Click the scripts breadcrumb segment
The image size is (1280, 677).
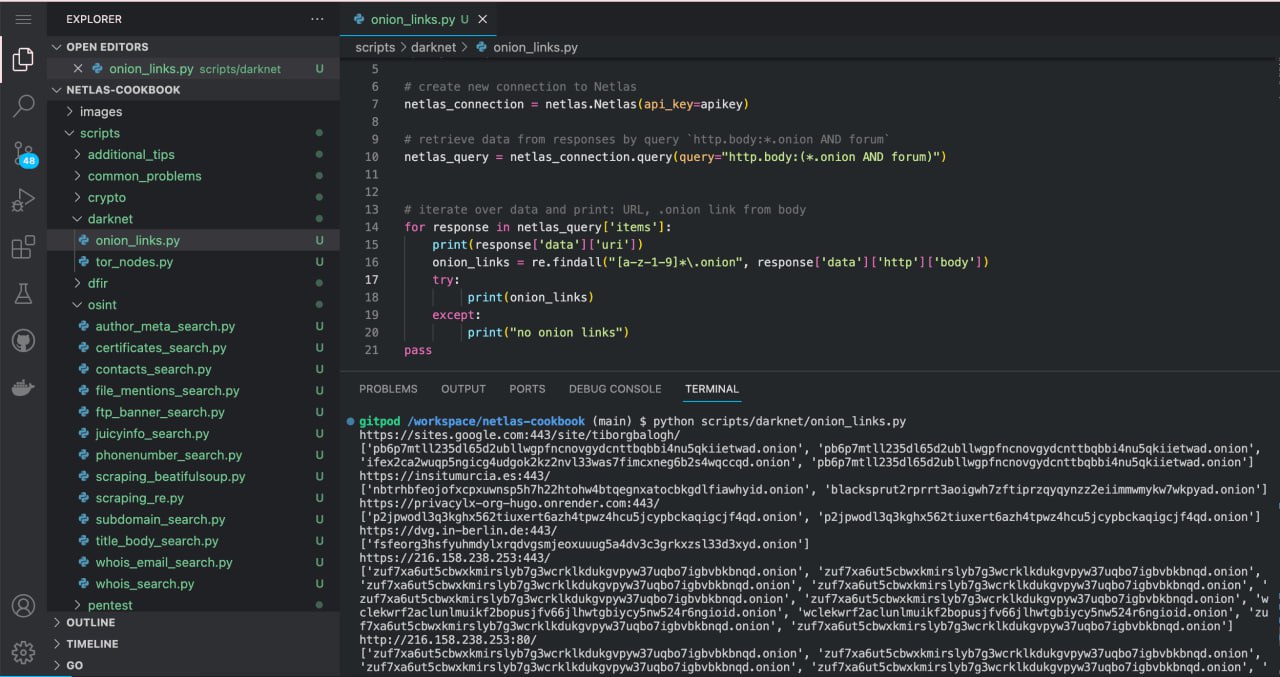click(375, 47)
